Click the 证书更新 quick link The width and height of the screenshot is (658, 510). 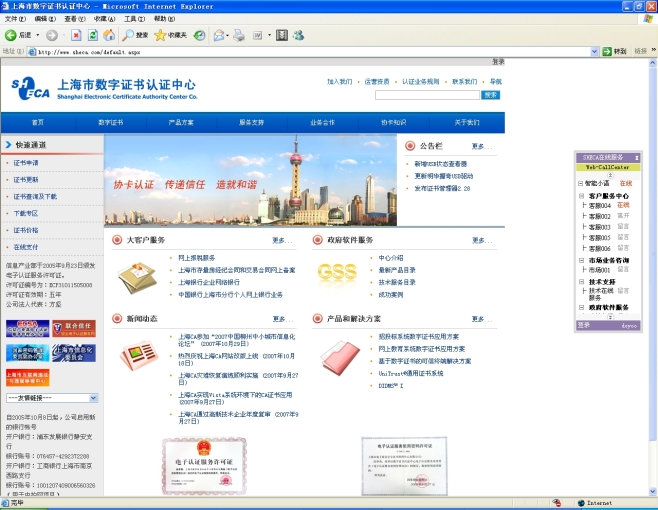(x=26, y=180)
